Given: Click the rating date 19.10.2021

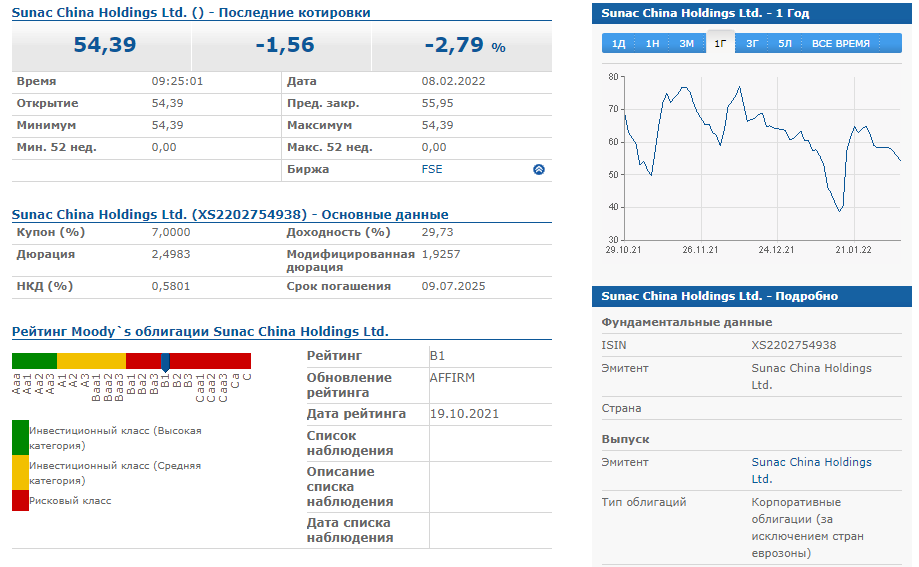Looking at the screenshot, I should (464, 413).
